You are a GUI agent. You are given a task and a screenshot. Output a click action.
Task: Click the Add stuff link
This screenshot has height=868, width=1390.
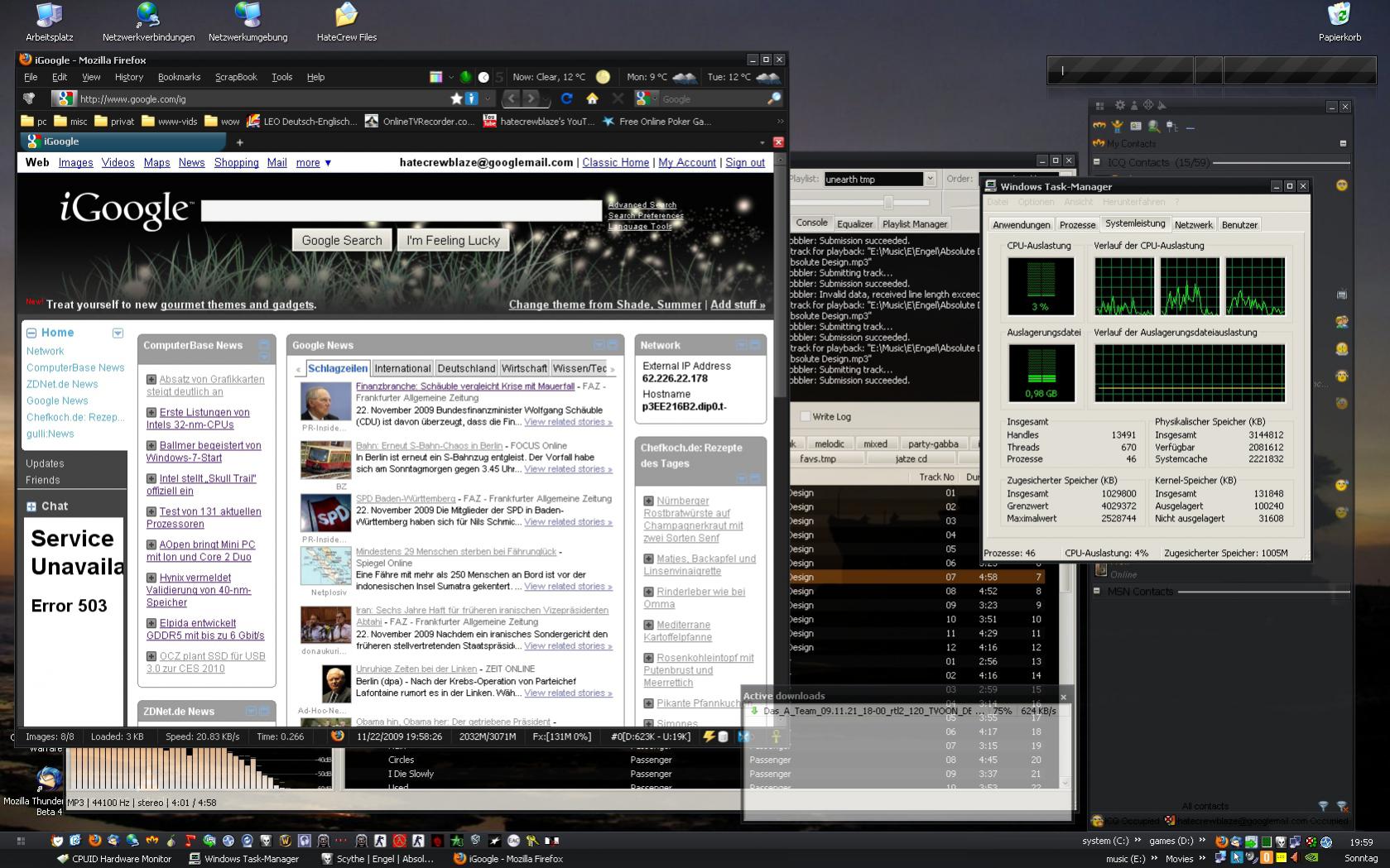click(x=738, y=305)
